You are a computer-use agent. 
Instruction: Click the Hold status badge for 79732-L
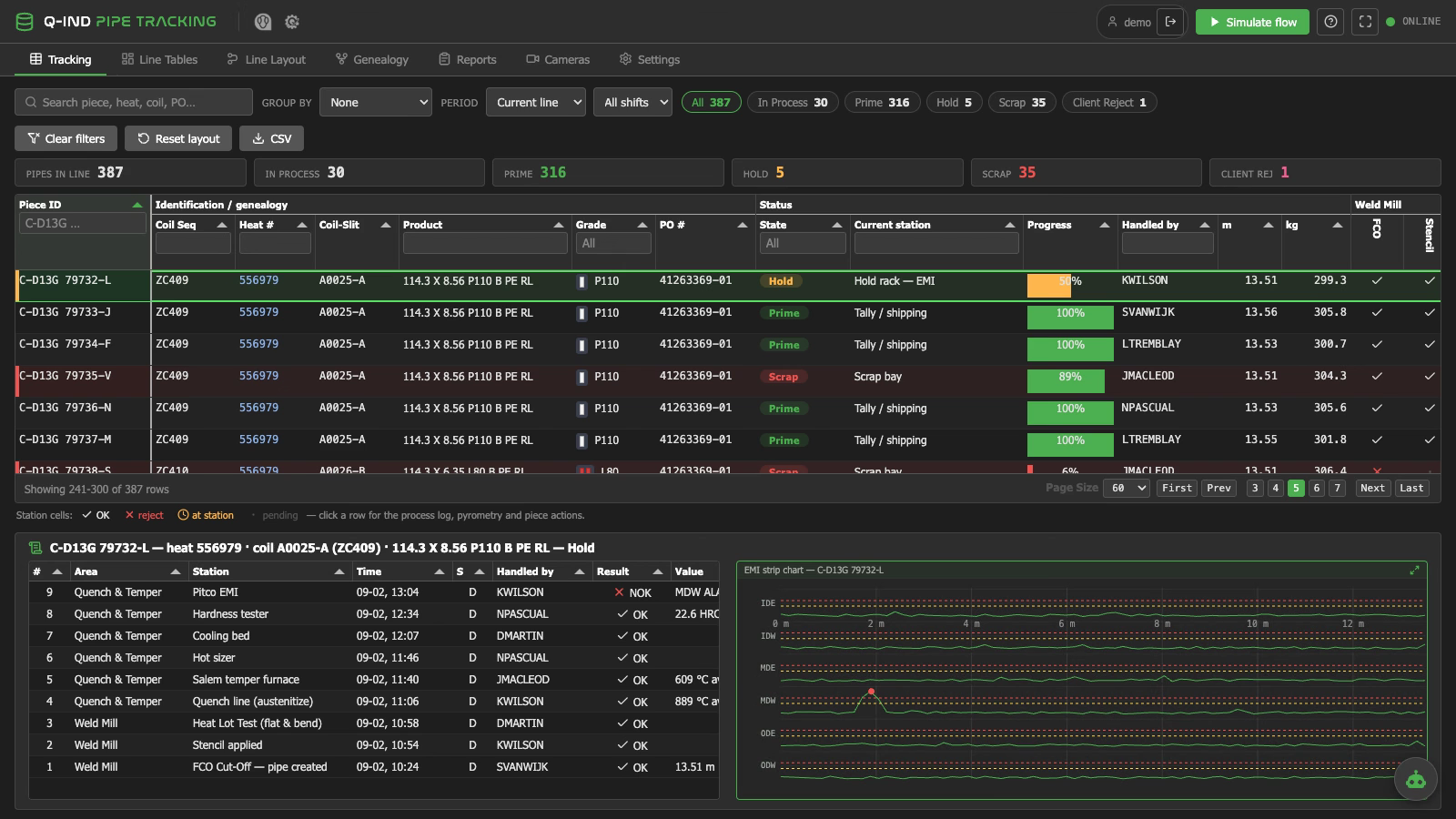(x=781, y=281)
